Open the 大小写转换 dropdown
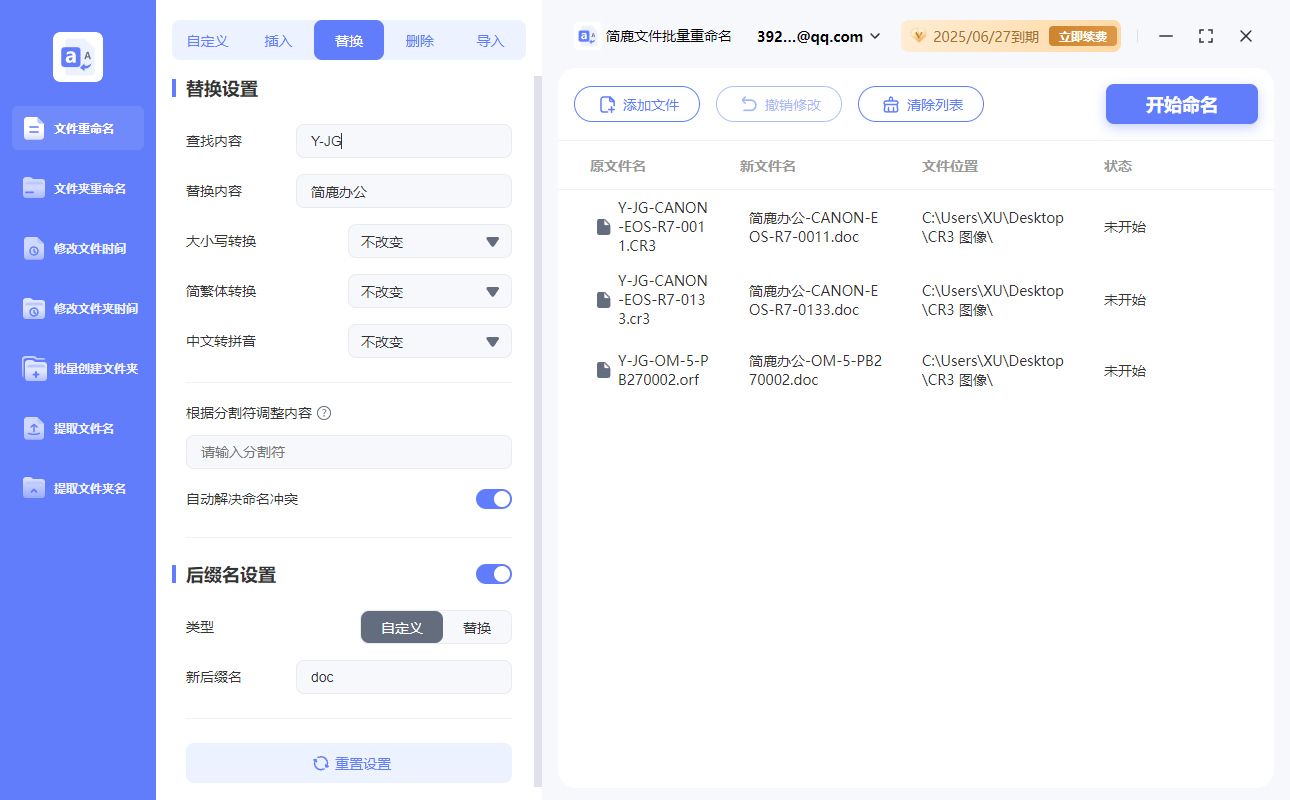This screenshot has width=1290, height=800. coord(429,241)
